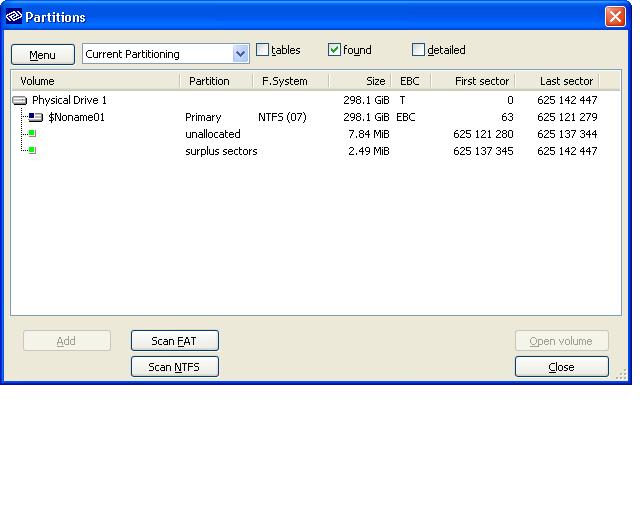
Task: Click last sector value 625 137 344
Action: pos(567,134)
